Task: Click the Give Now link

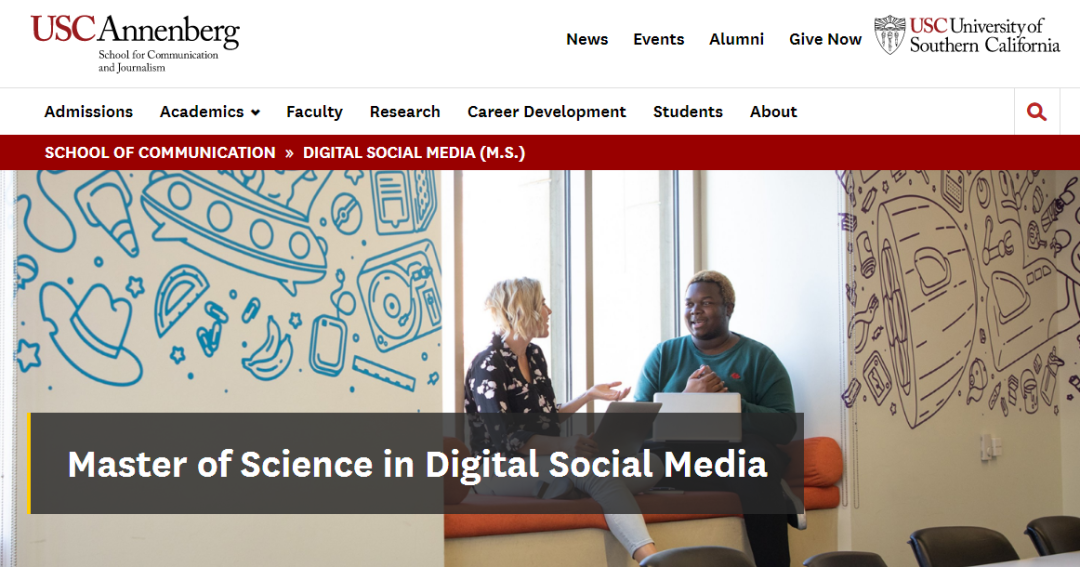Action: [825, 39]
